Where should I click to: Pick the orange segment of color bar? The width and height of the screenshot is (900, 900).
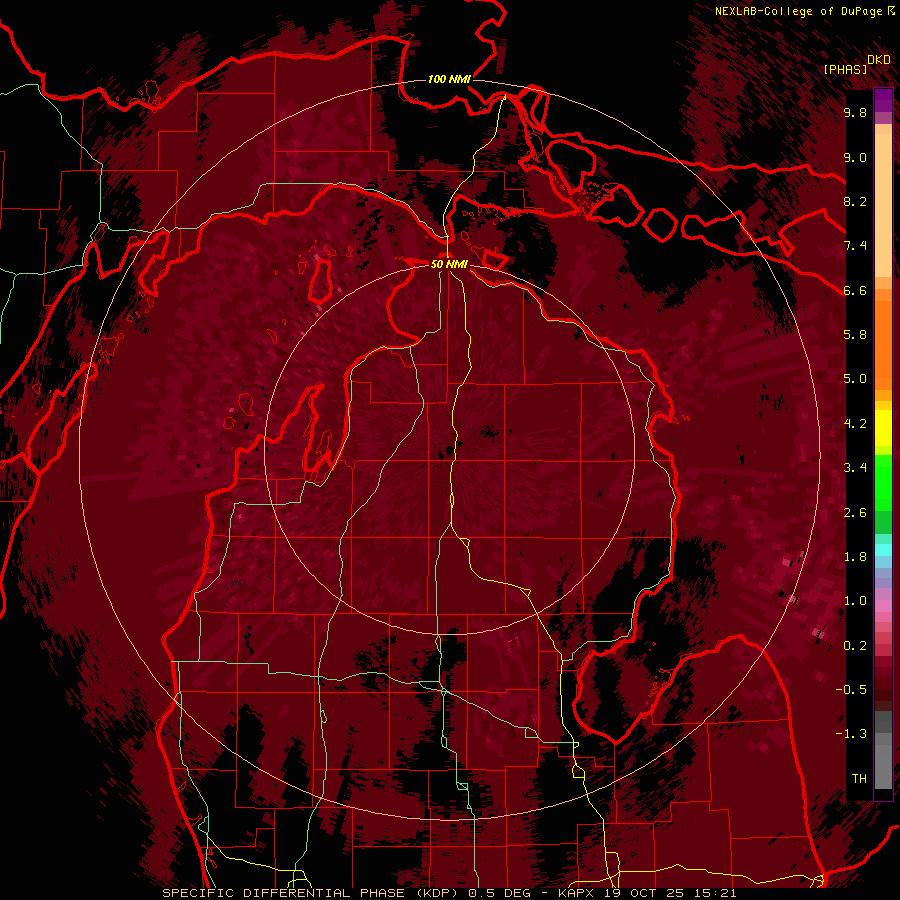[x=883, y=344]
